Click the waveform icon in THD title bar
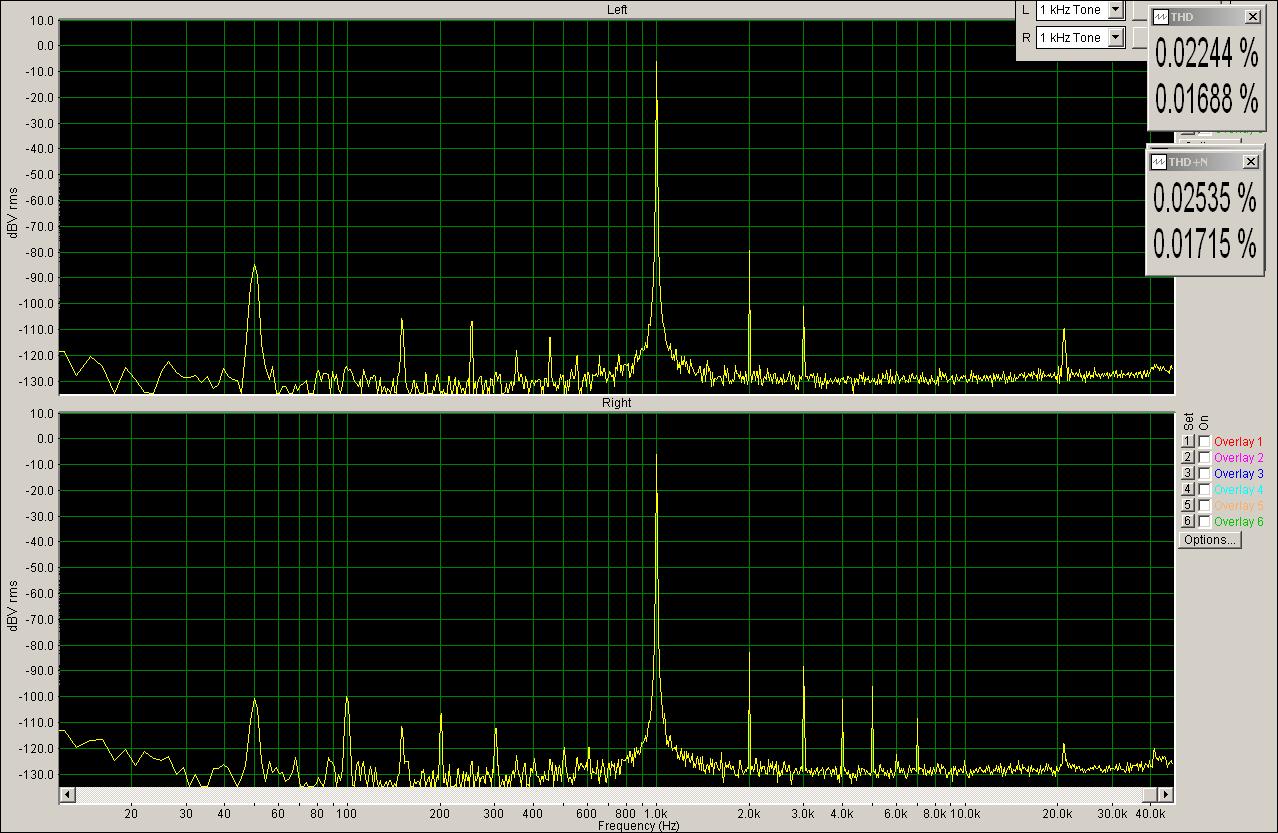 tap(1160, 17)
